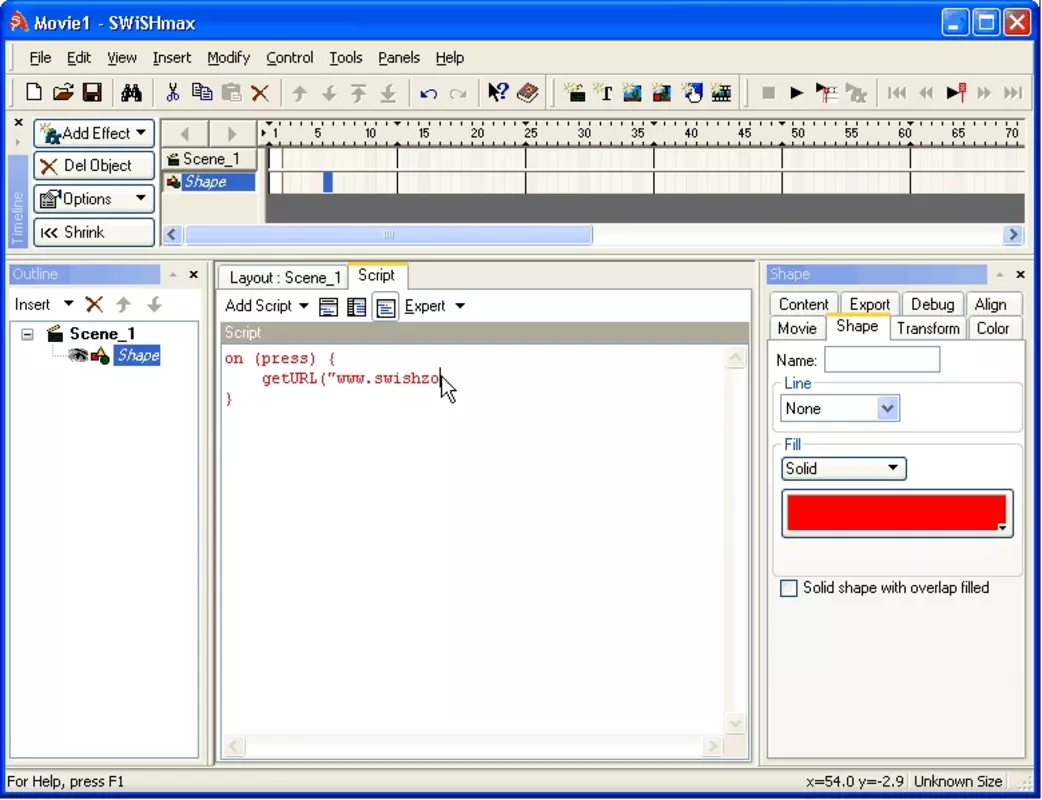Close the Outline panel

point(193,274)
